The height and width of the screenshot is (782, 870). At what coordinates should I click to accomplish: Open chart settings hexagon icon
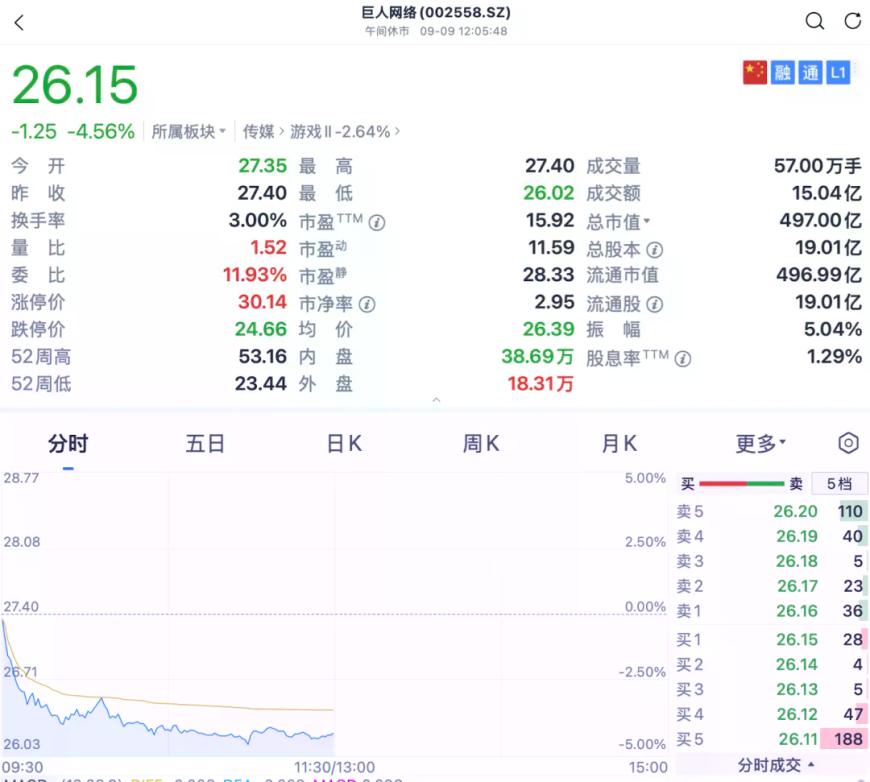point(848,443)
